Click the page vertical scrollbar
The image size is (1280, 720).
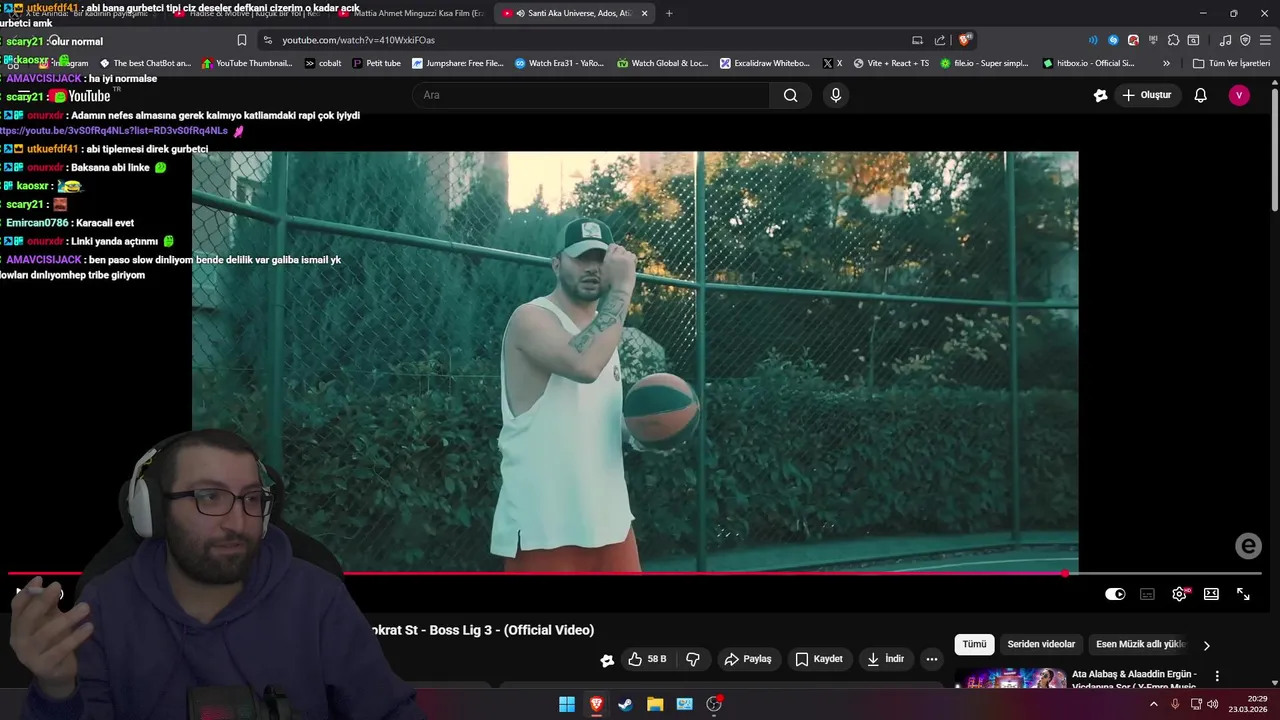pos(1275,150)
